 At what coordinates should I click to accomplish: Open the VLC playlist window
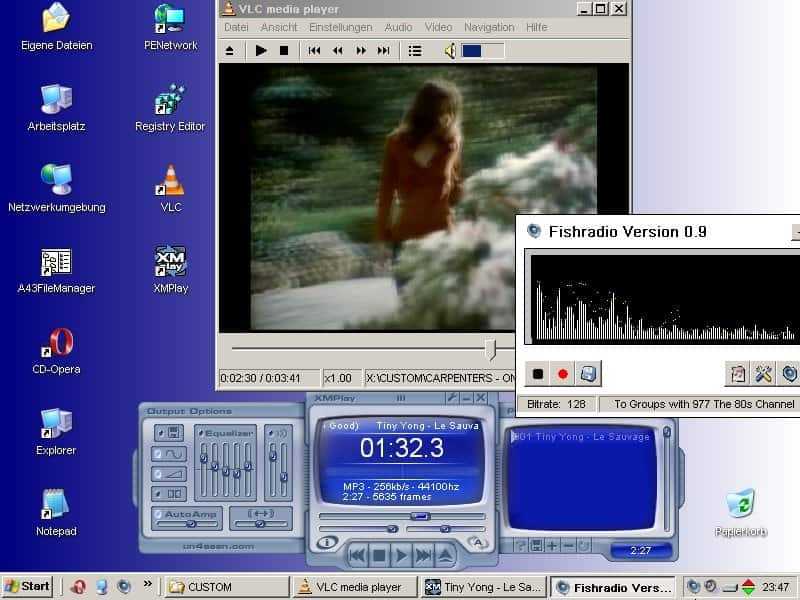(x=415, y=51)
